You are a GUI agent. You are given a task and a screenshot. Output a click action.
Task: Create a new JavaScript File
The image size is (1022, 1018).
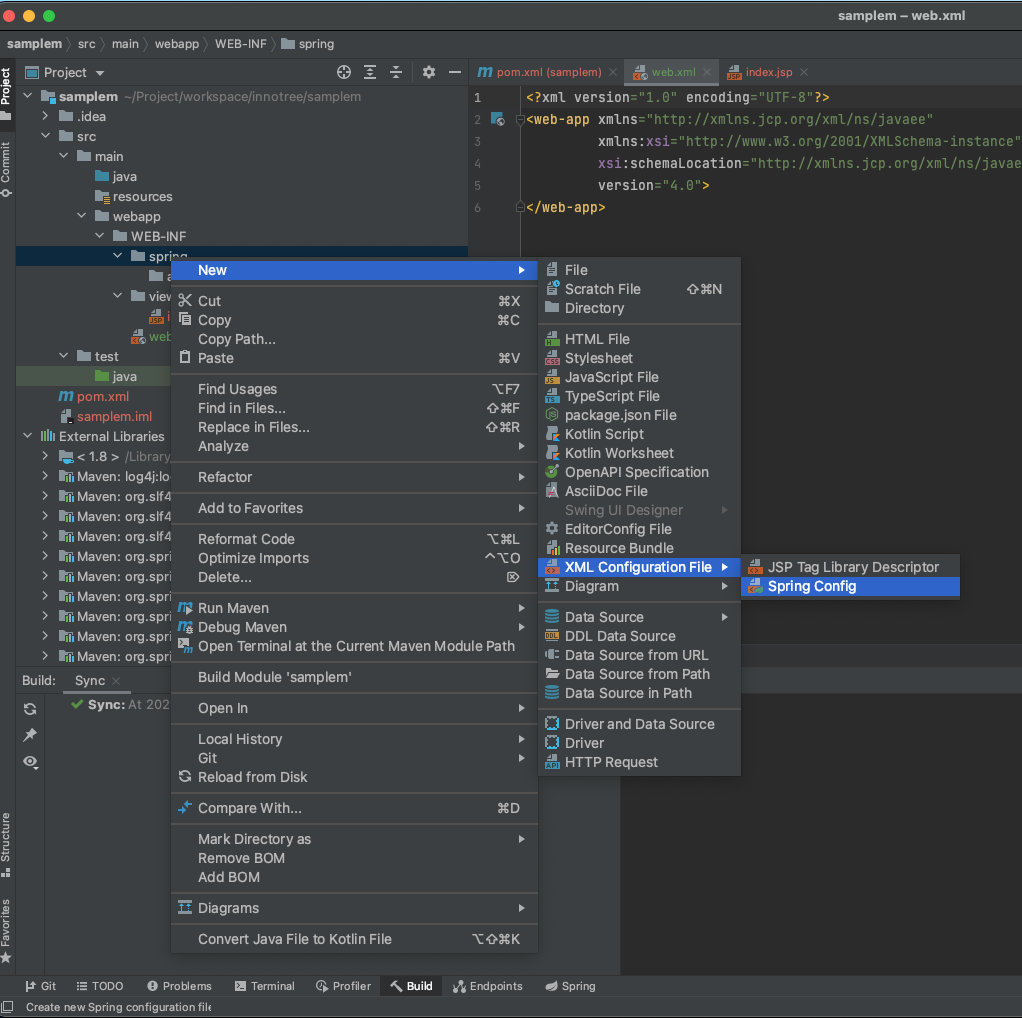pyautogui.click(x=639, y=377)
